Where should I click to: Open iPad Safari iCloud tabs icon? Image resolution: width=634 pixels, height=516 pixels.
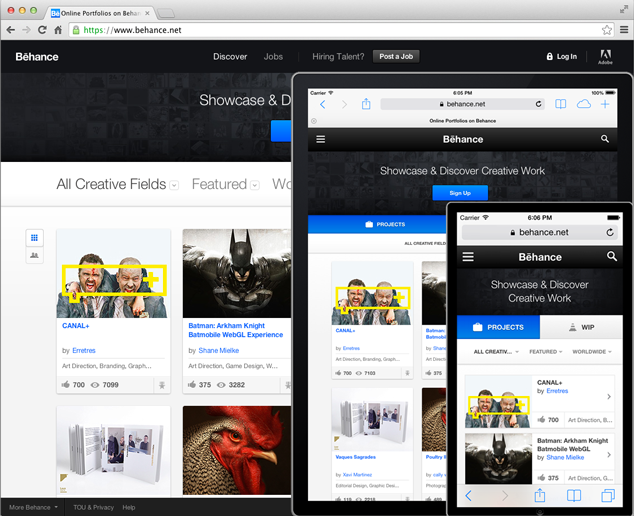click(x=583, y=104)
